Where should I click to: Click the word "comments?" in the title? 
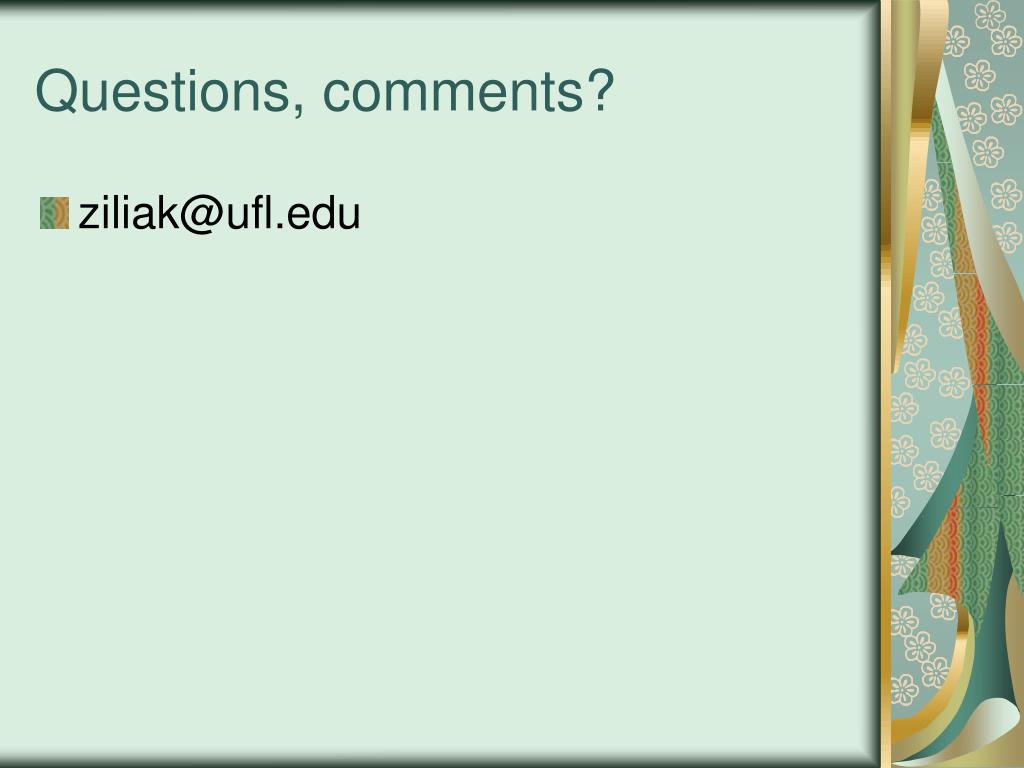[469, 91]
